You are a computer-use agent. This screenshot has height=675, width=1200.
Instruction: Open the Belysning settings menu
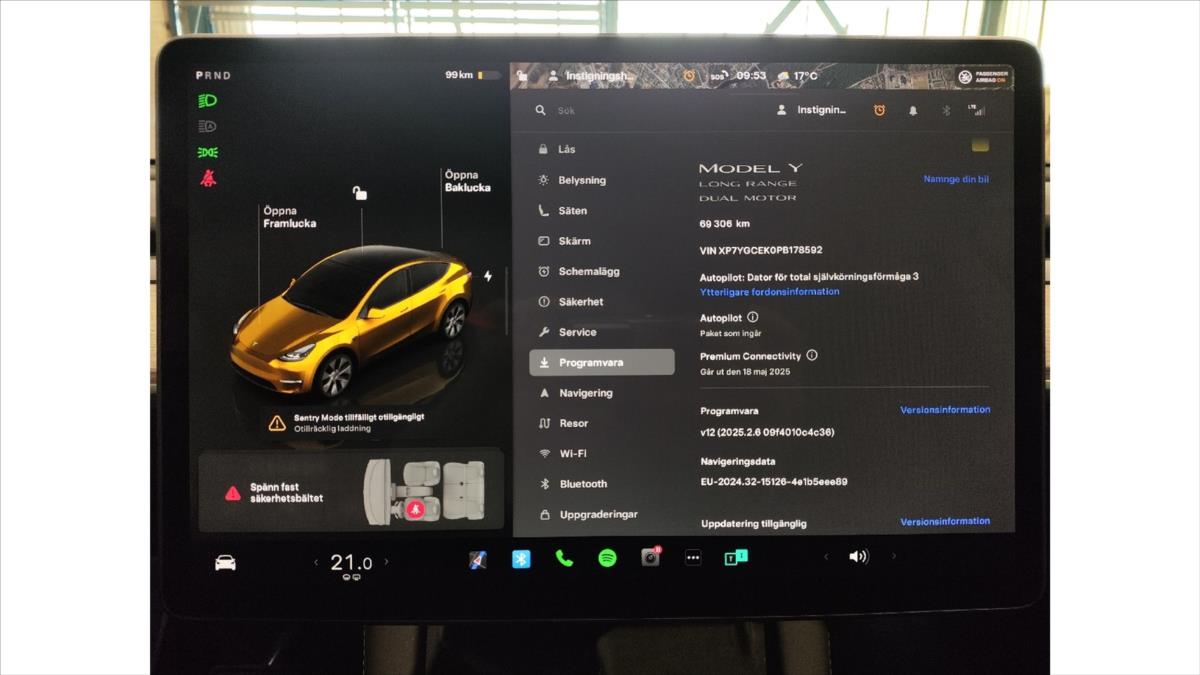point(602,180)
